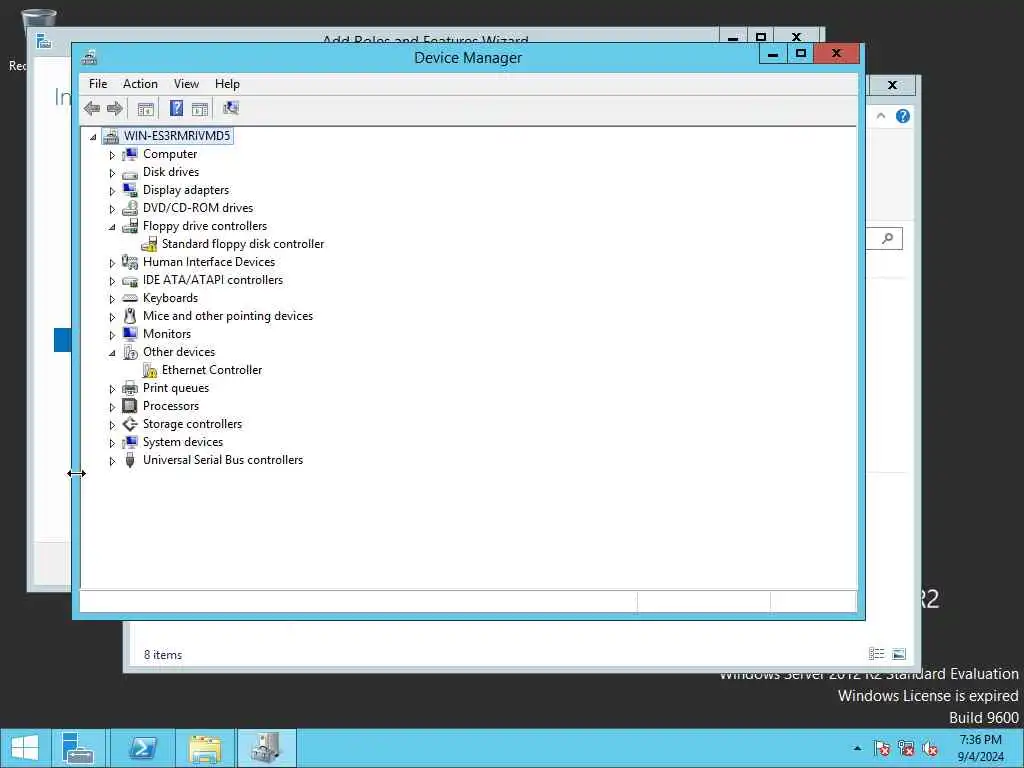The width and height of the screenshot is (1024, 768).
Task: Open Server Manager from the taskbar
Action: coord(78,748)
